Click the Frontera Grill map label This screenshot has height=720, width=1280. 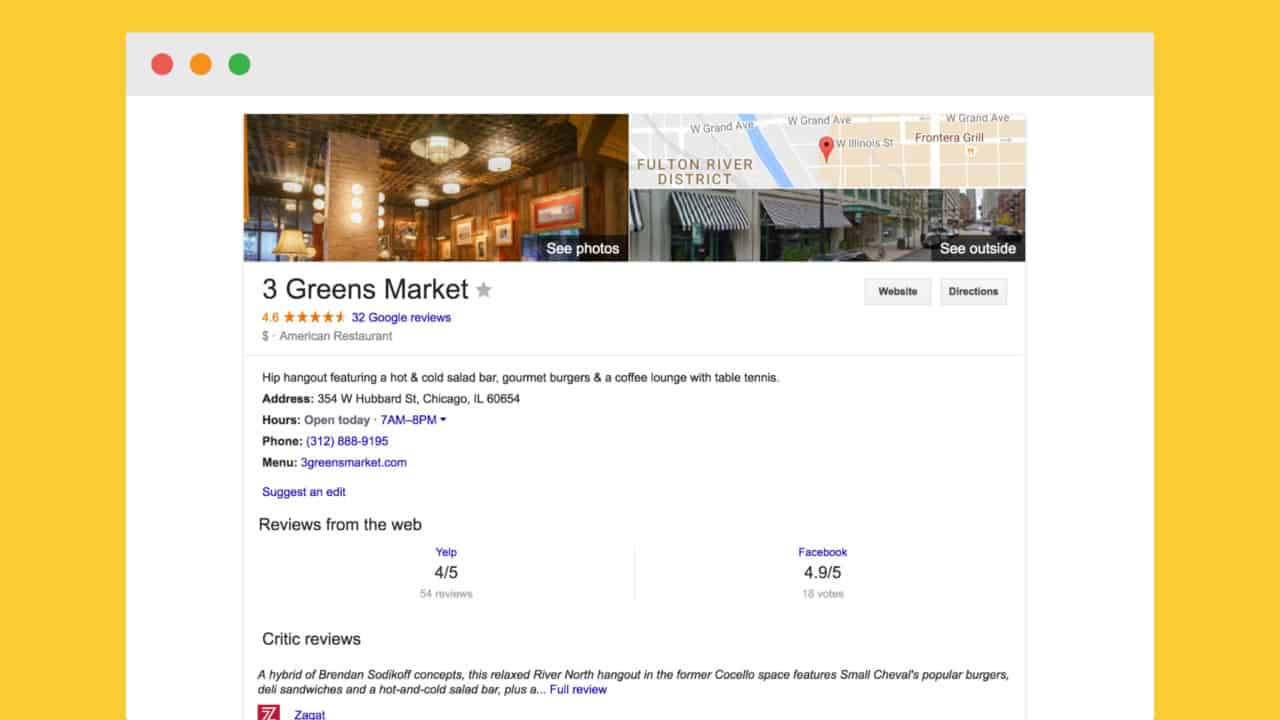click(x=950, y=138)
